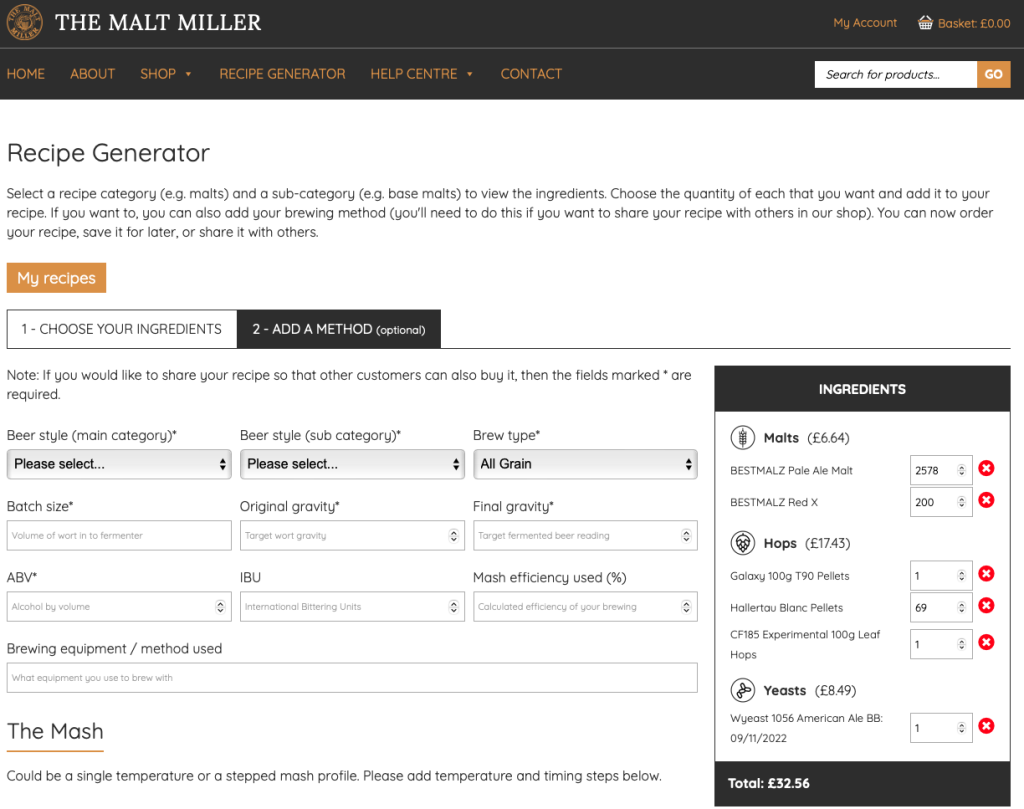The image size is (1024, 809).
Task: Click the GO search button
Action: pyautogui.click(x=993, y=74)
